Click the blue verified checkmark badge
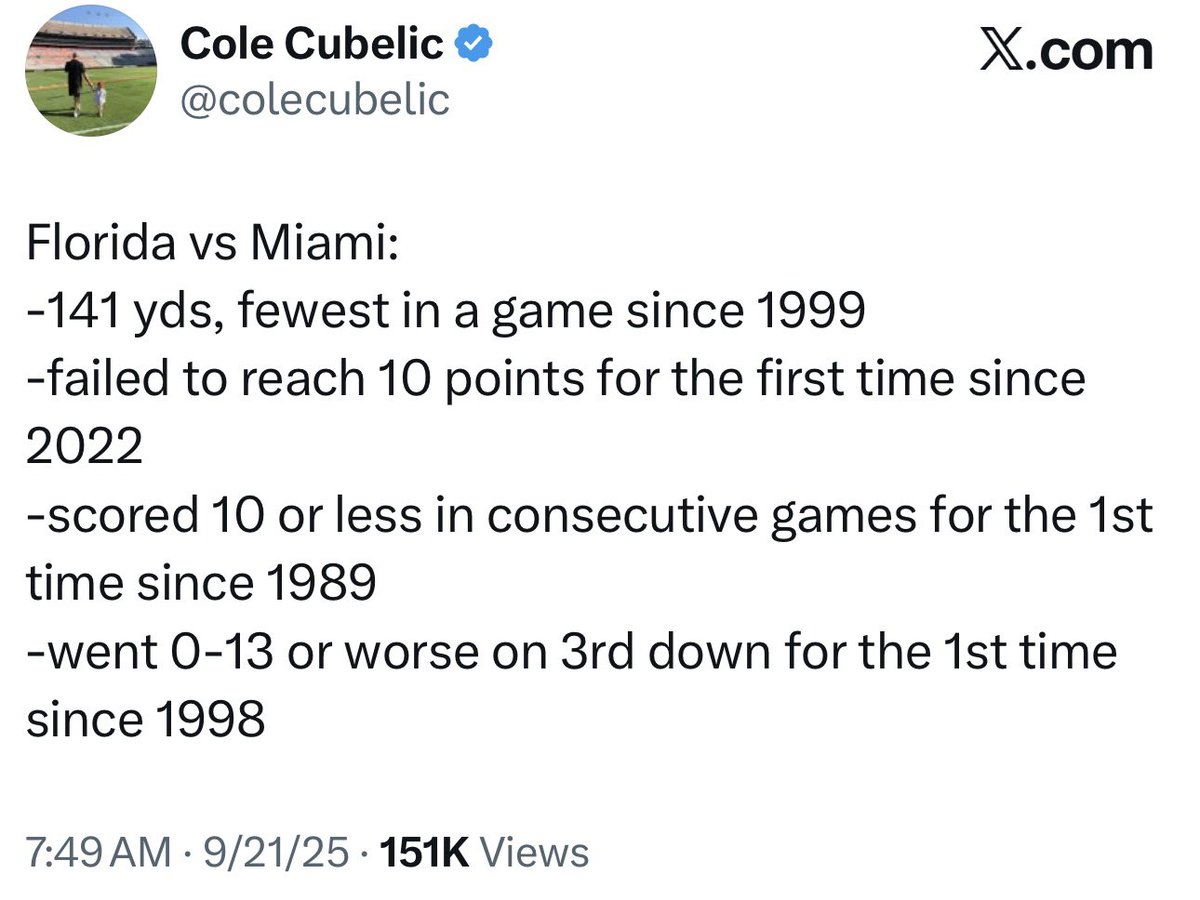 [x=471, y=44]
